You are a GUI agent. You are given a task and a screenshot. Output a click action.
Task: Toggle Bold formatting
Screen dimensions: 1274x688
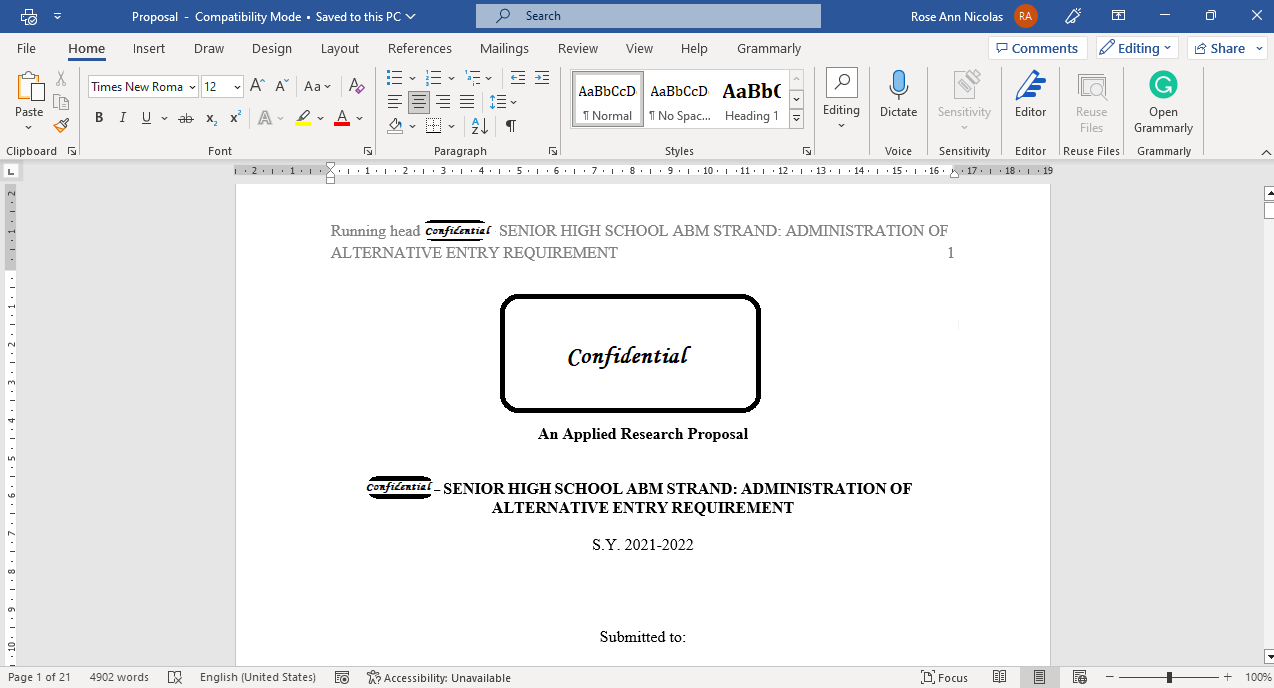click(x=99, y=118)
